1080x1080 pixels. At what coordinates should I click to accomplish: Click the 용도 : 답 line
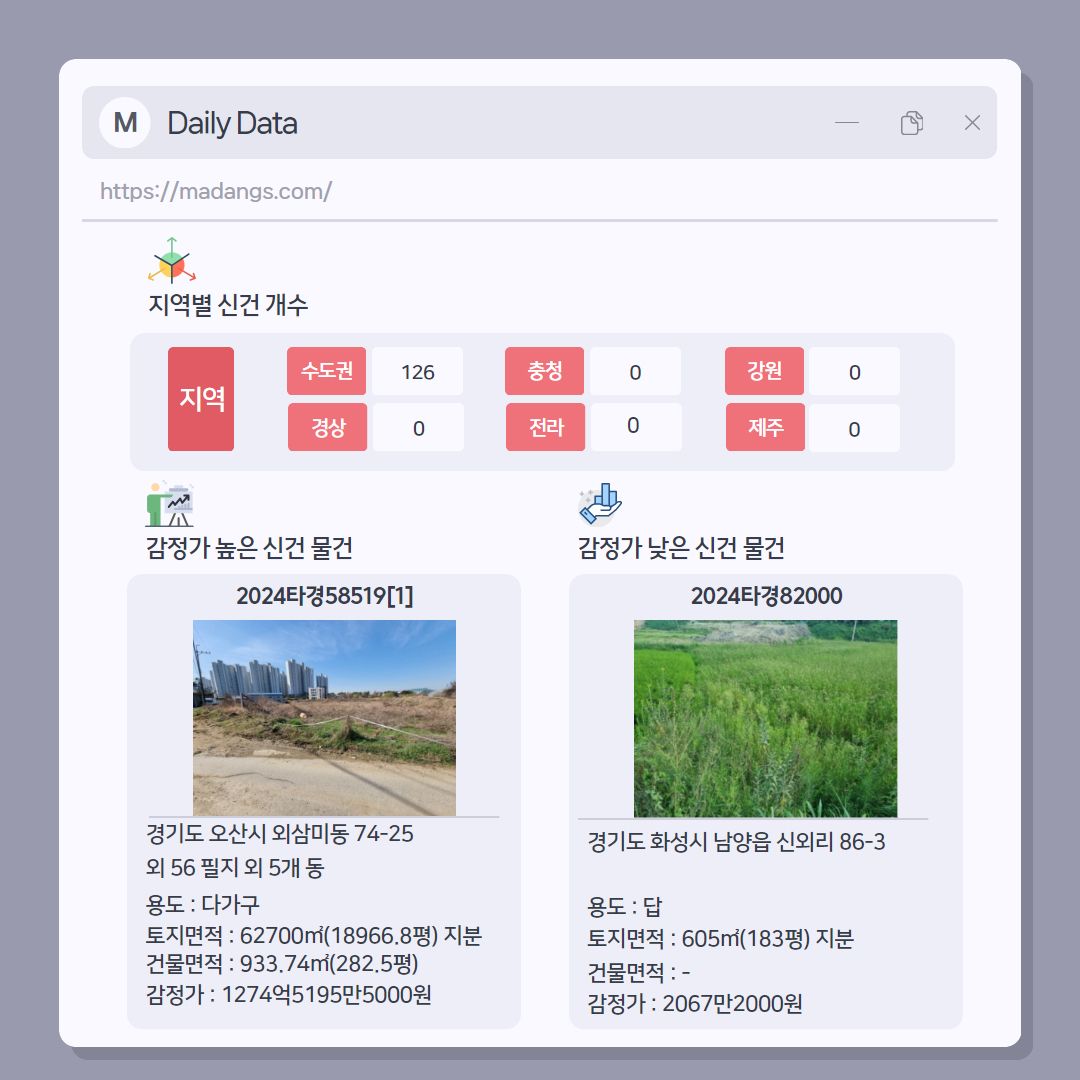coord(624,906)
